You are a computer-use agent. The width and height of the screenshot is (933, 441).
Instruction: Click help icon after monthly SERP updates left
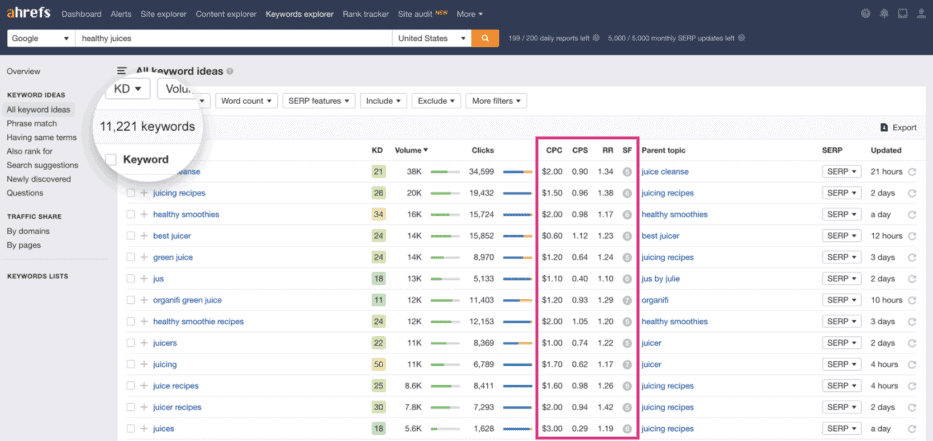(741, 38)
